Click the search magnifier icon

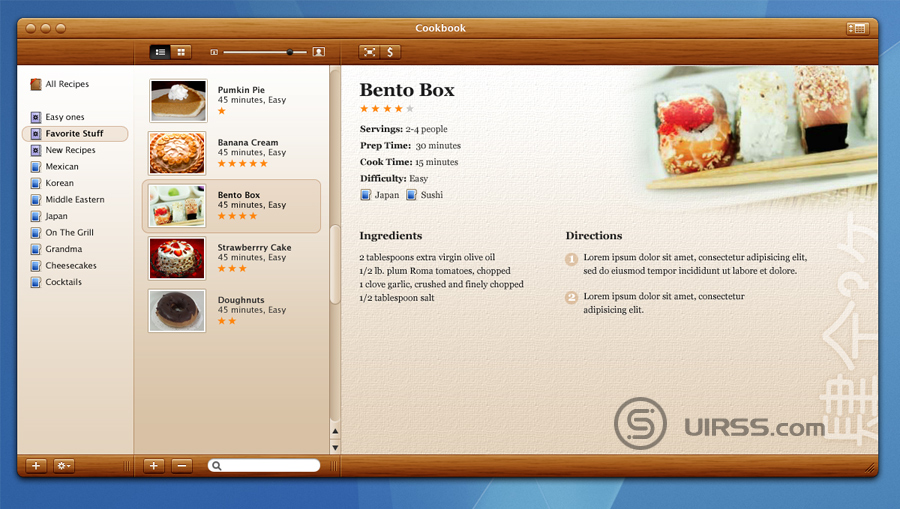(x=217, y=466)
